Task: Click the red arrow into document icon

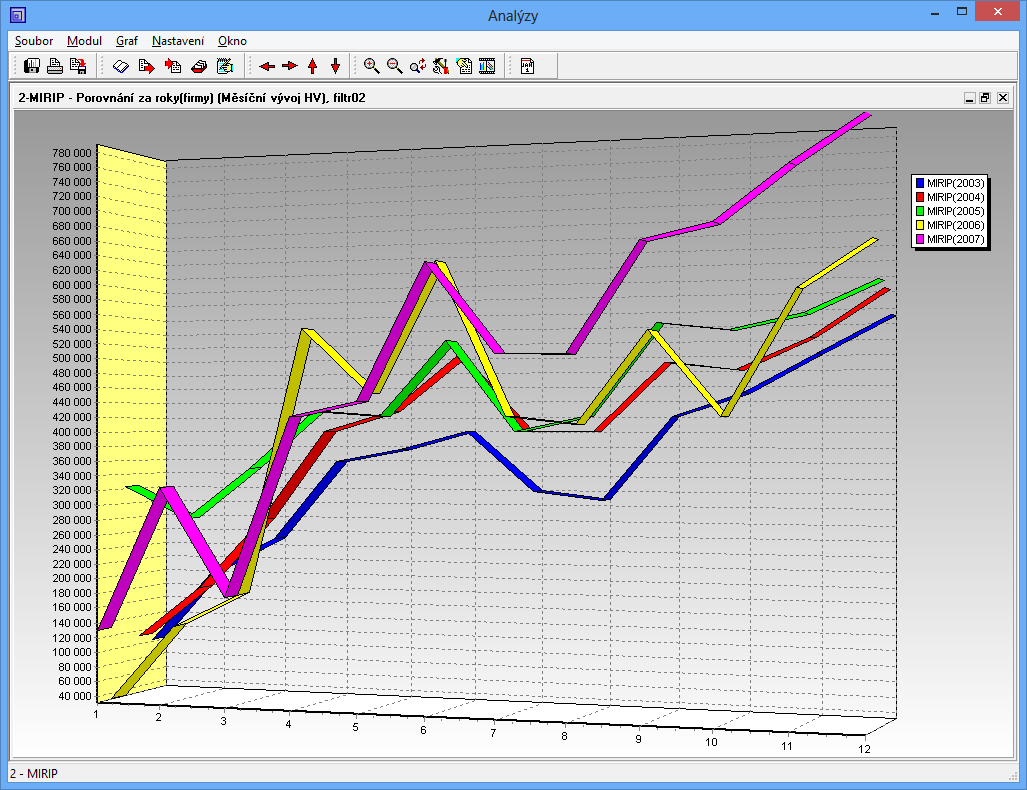Action: pos(173,66)
